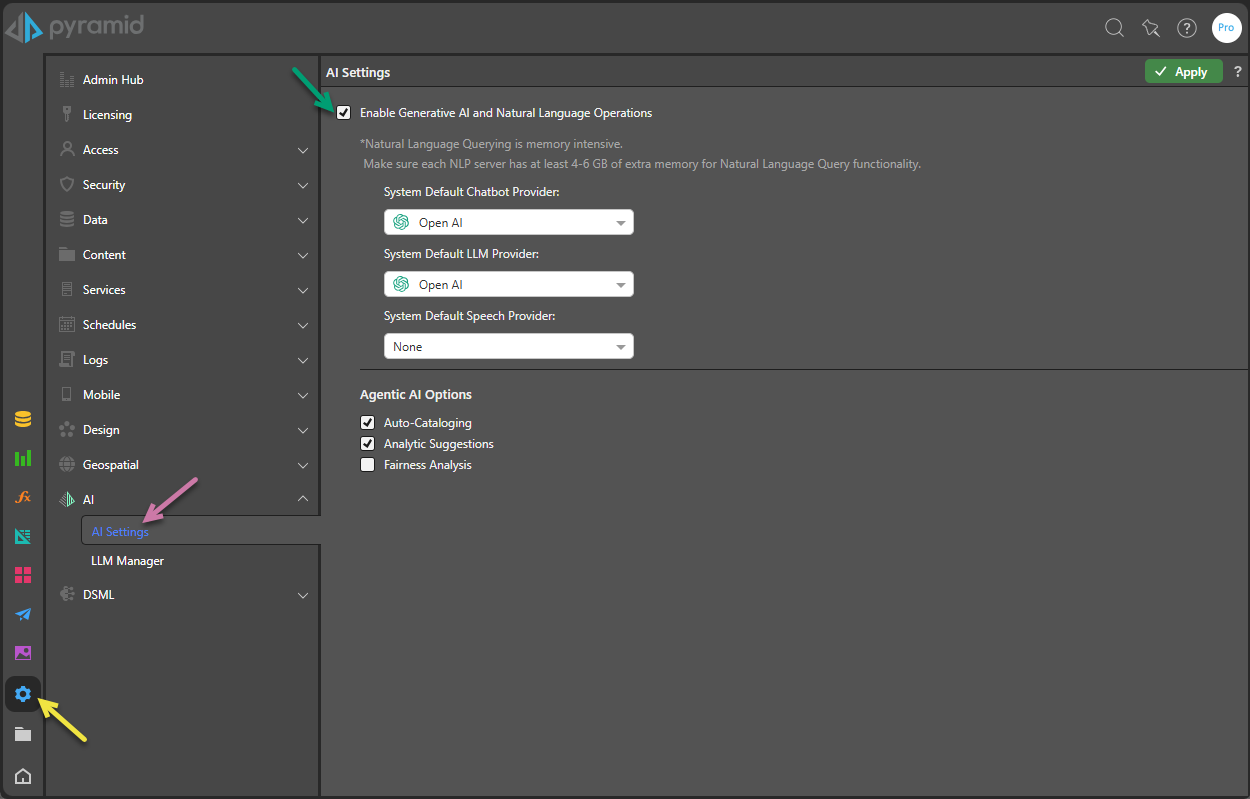
Task: Select LLM Manager in the AI menu
Action: coord(127,561)
